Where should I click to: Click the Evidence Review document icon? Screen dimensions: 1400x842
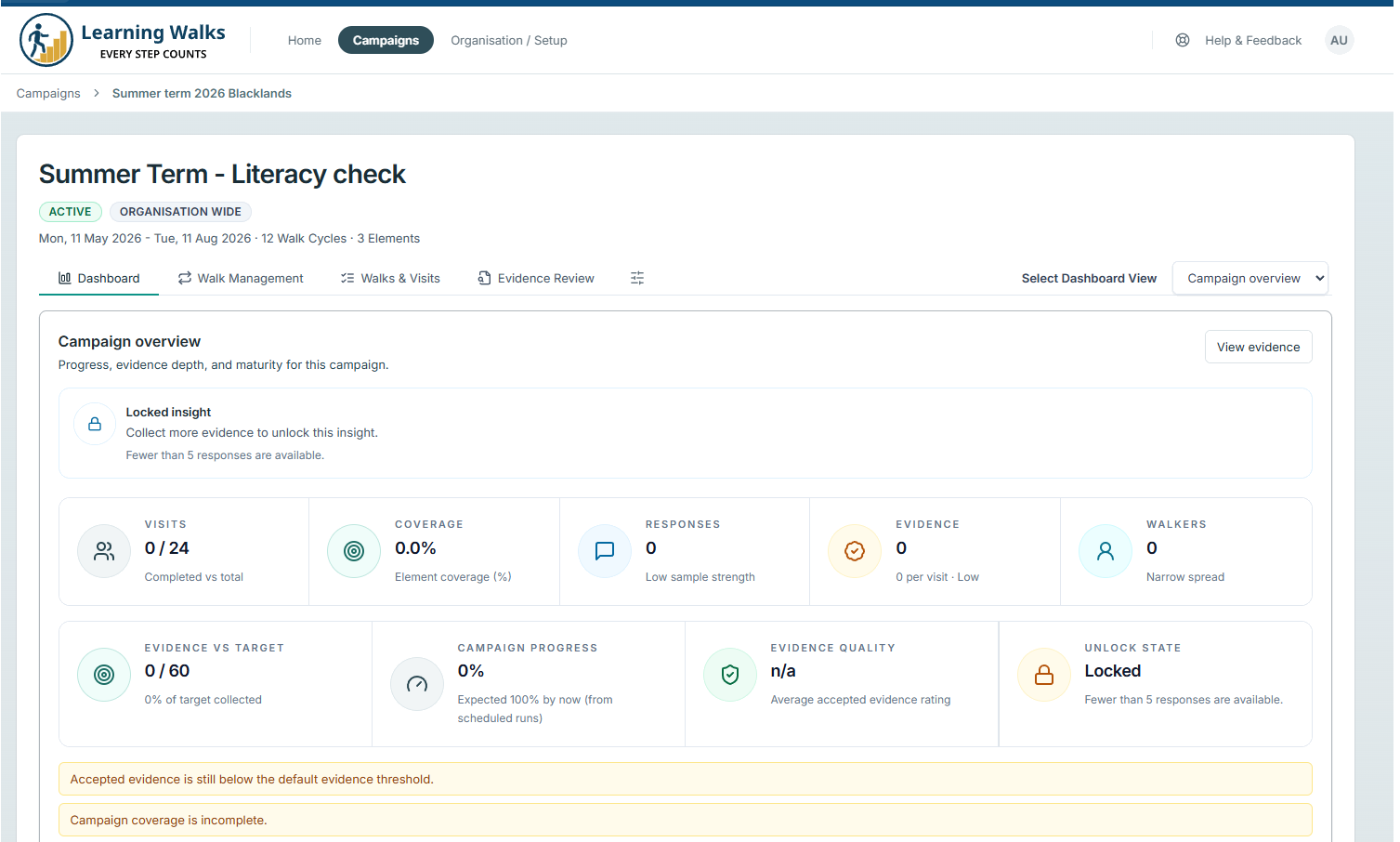484,278
